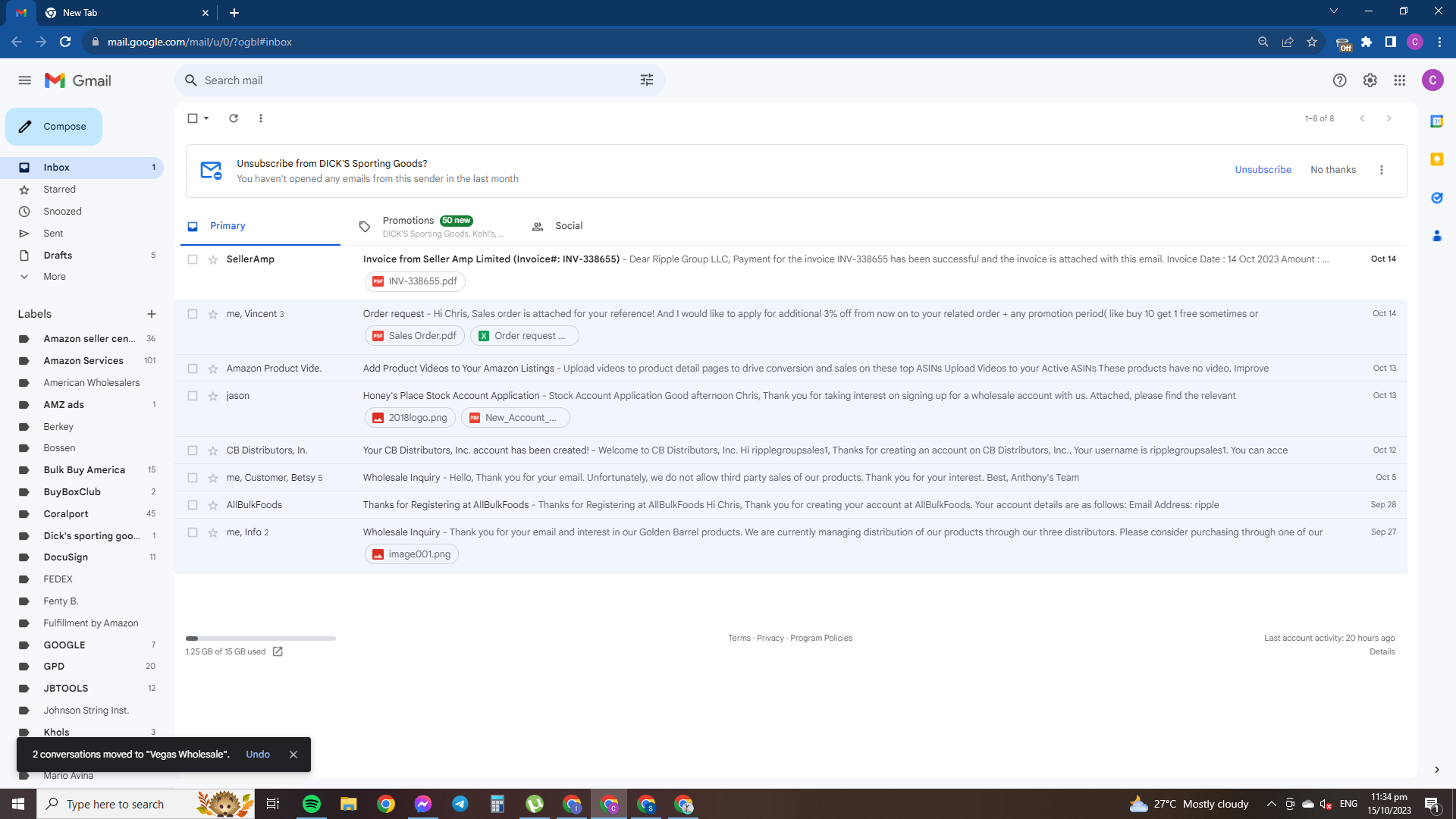1456x819 pixels.
Task: Open Contacts side panel icon
Action: coord(1437,236)
